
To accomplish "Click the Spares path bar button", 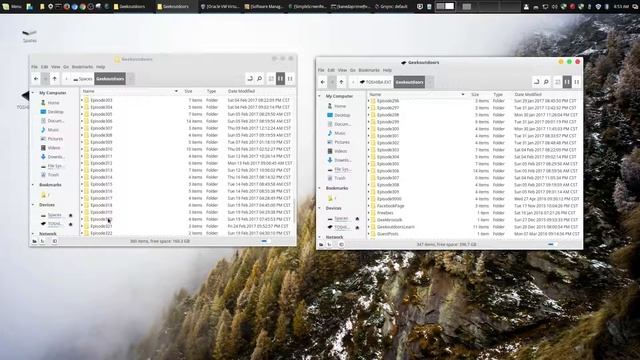I will point(83,79).
